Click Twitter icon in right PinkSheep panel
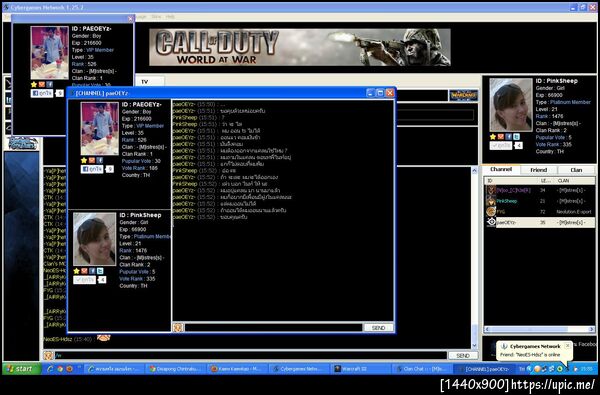The width and height of the screenshot is (600, 395). click(516, 137)
